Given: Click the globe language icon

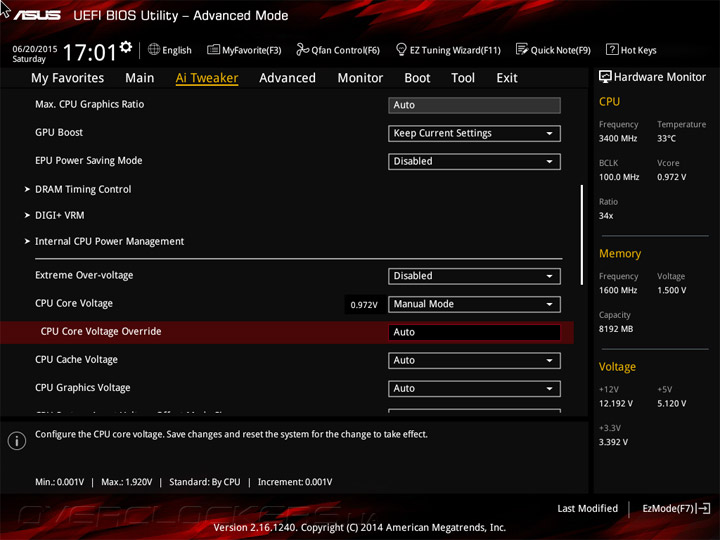Looking at the screenshot, I should (154, 49).
